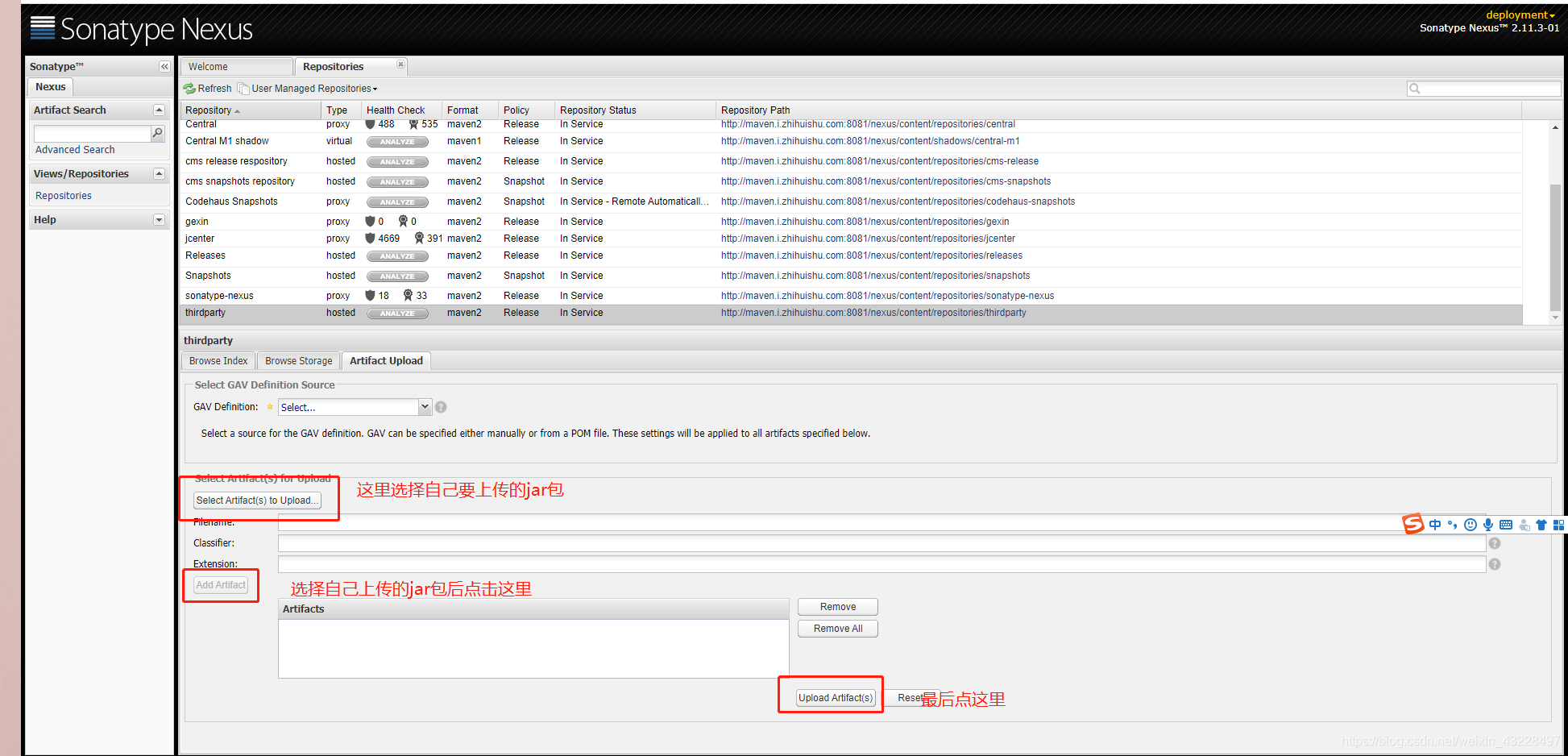Viewport: 1568px width, 756px height.
Task: Click the artifact search magnifier icon
Action: click(157, 133)
